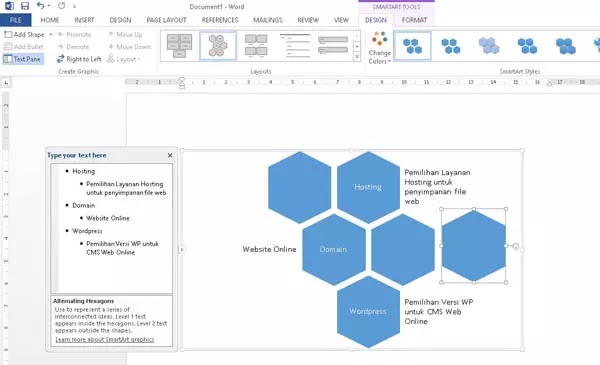Viewport: 600px width, 365px height.
Task: Expand the Add Shape dropdown arrow
Action: pos(51,34)
